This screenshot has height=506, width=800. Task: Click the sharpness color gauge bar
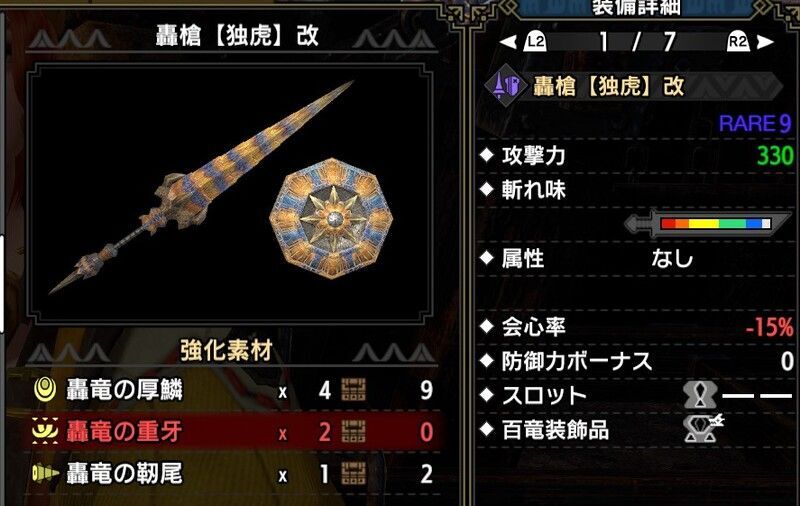(715, 223)
